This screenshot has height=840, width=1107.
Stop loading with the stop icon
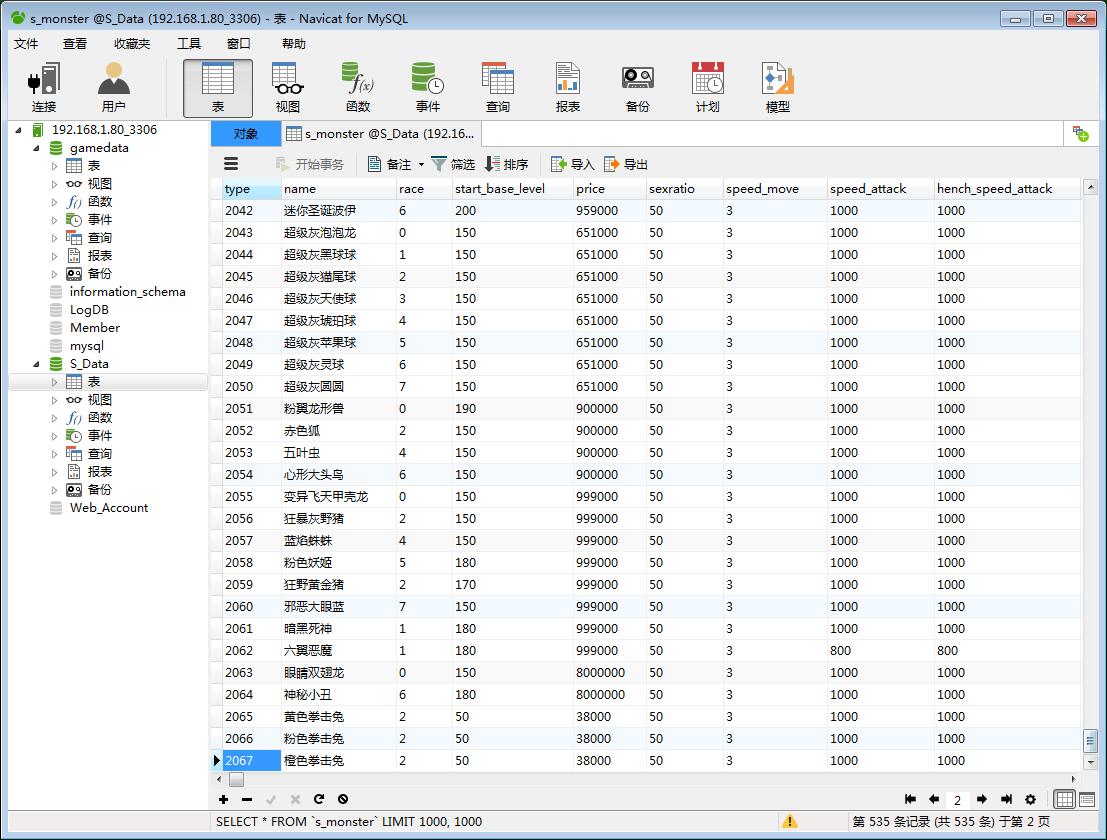(x=342, y=799)
